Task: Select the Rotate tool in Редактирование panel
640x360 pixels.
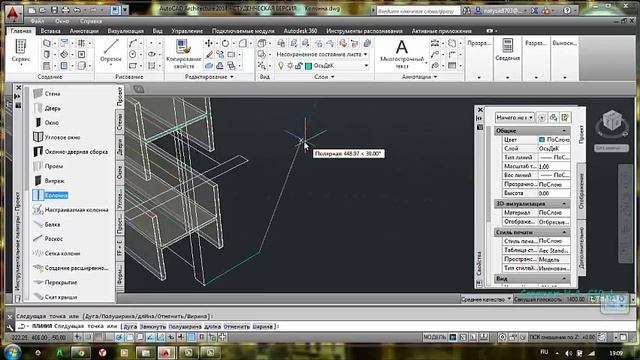Action: 225,43
